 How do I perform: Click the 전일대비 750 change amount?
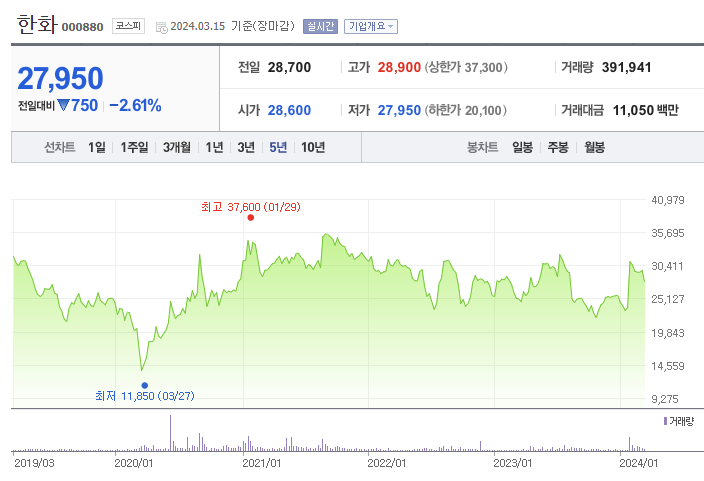(84, 106)
